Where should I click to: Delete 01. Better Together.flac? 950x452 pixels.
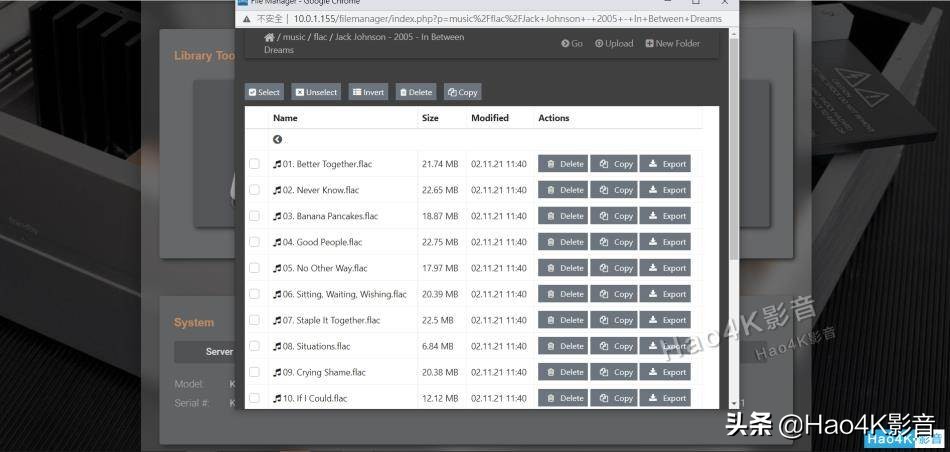point(563,164)
